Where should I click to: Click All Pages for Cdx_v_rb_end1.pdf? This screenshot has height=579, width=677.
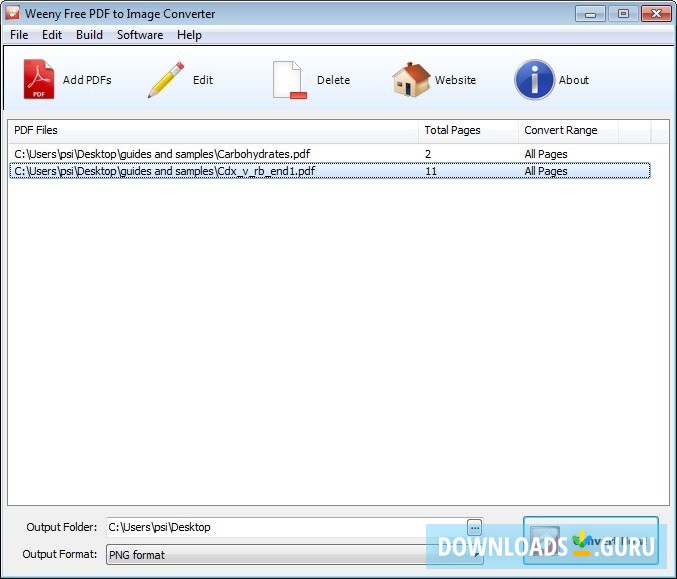pos(546,171)
